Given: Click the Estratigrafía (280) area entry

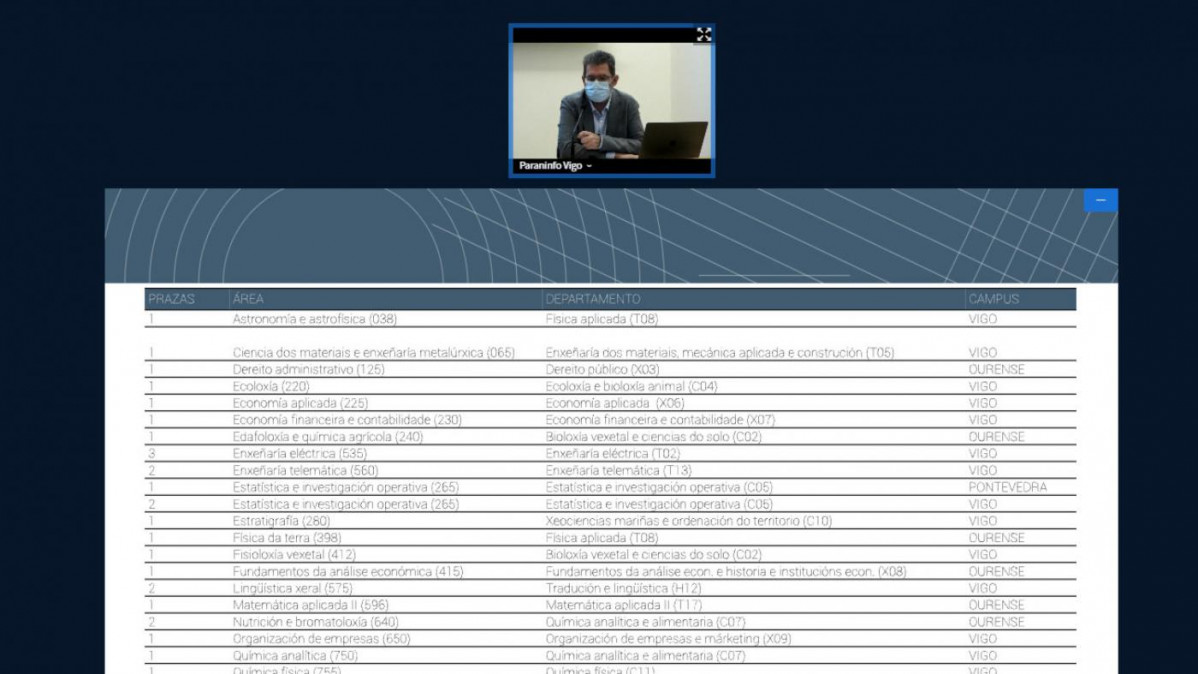Looking at the screenshot, I should tap(281, 521).
